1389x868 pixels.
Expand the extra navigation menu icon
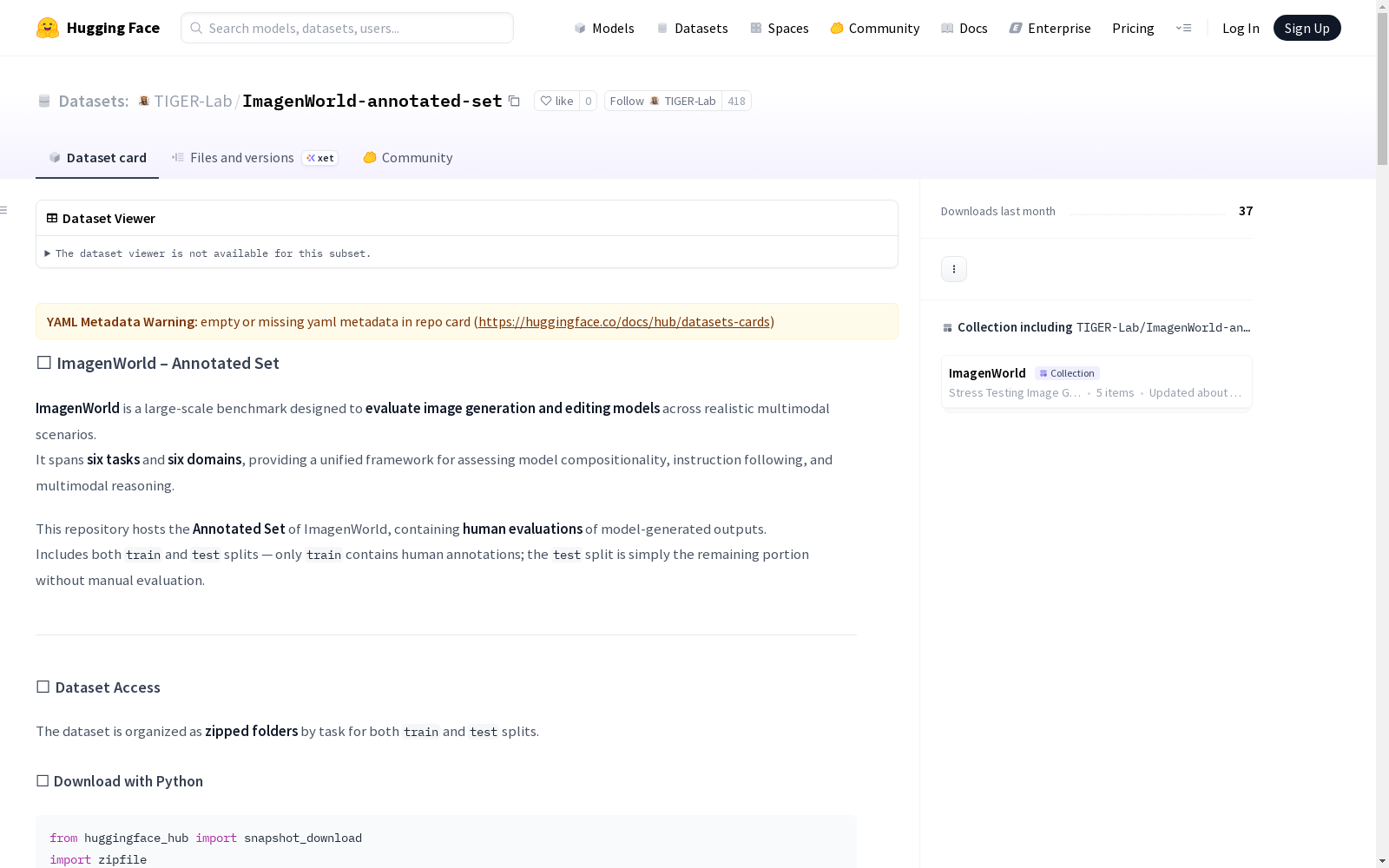1183,28
